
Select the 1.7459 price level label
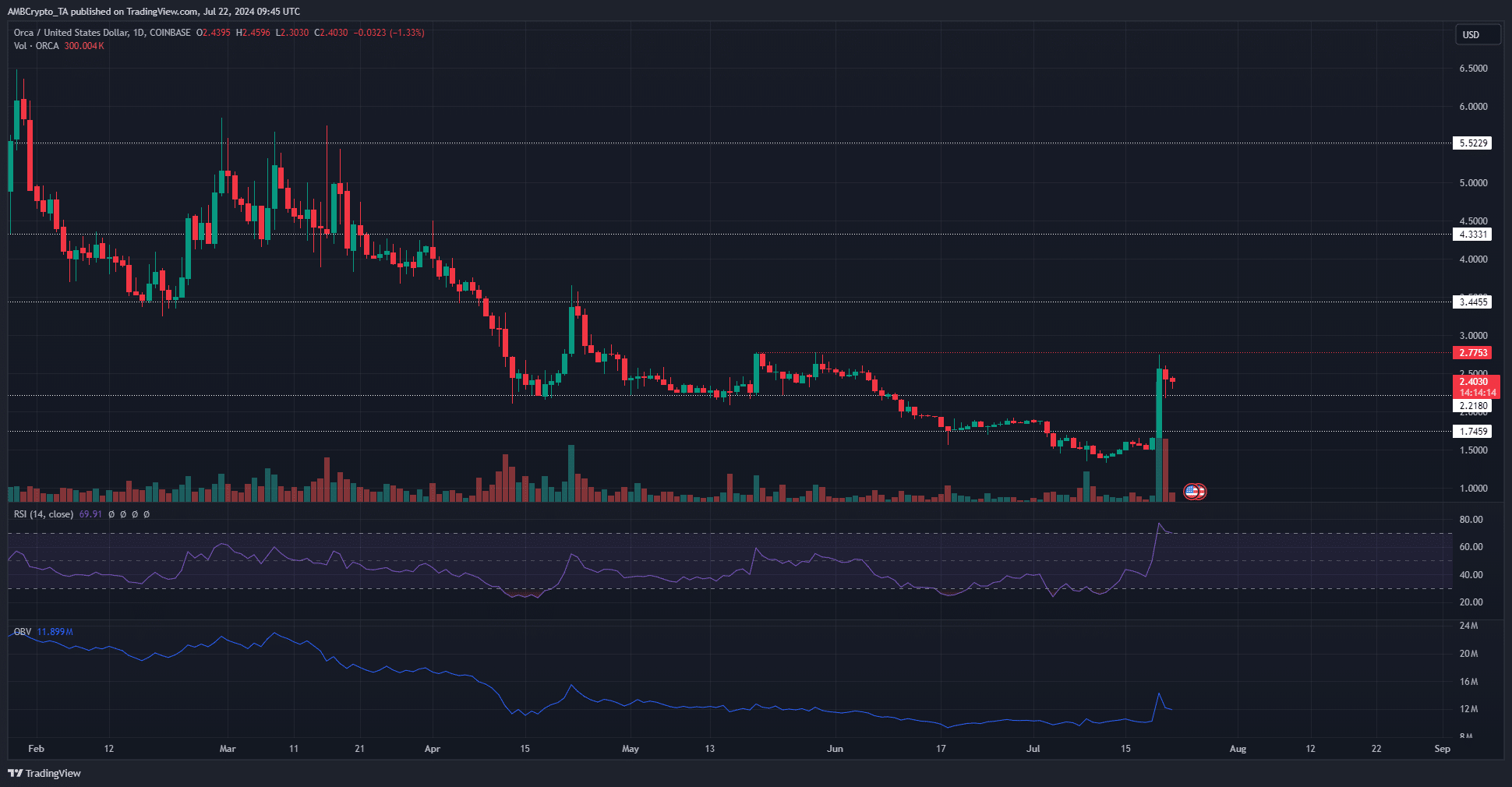[1472, 432]
